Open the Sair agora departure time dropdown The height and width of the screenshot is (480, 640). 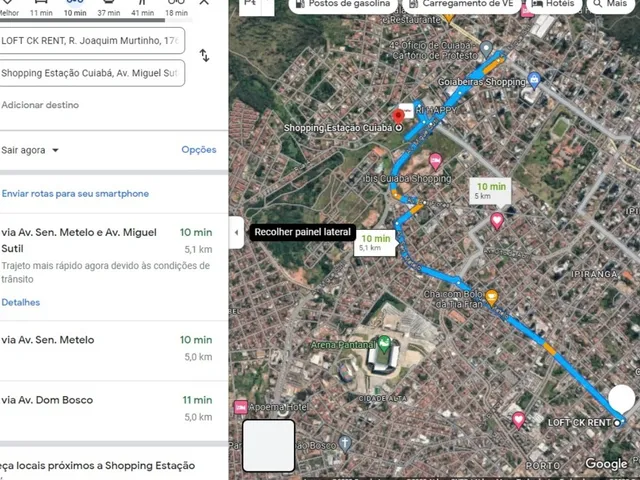30,150
